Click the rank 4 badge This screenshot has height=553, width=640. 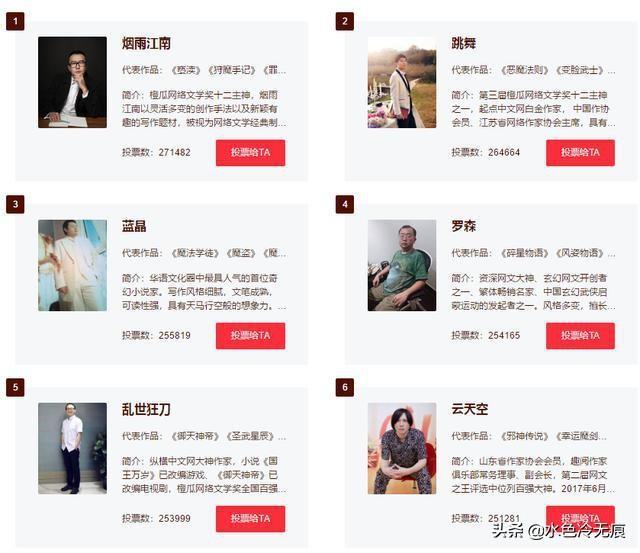click(x=345, y=204)
